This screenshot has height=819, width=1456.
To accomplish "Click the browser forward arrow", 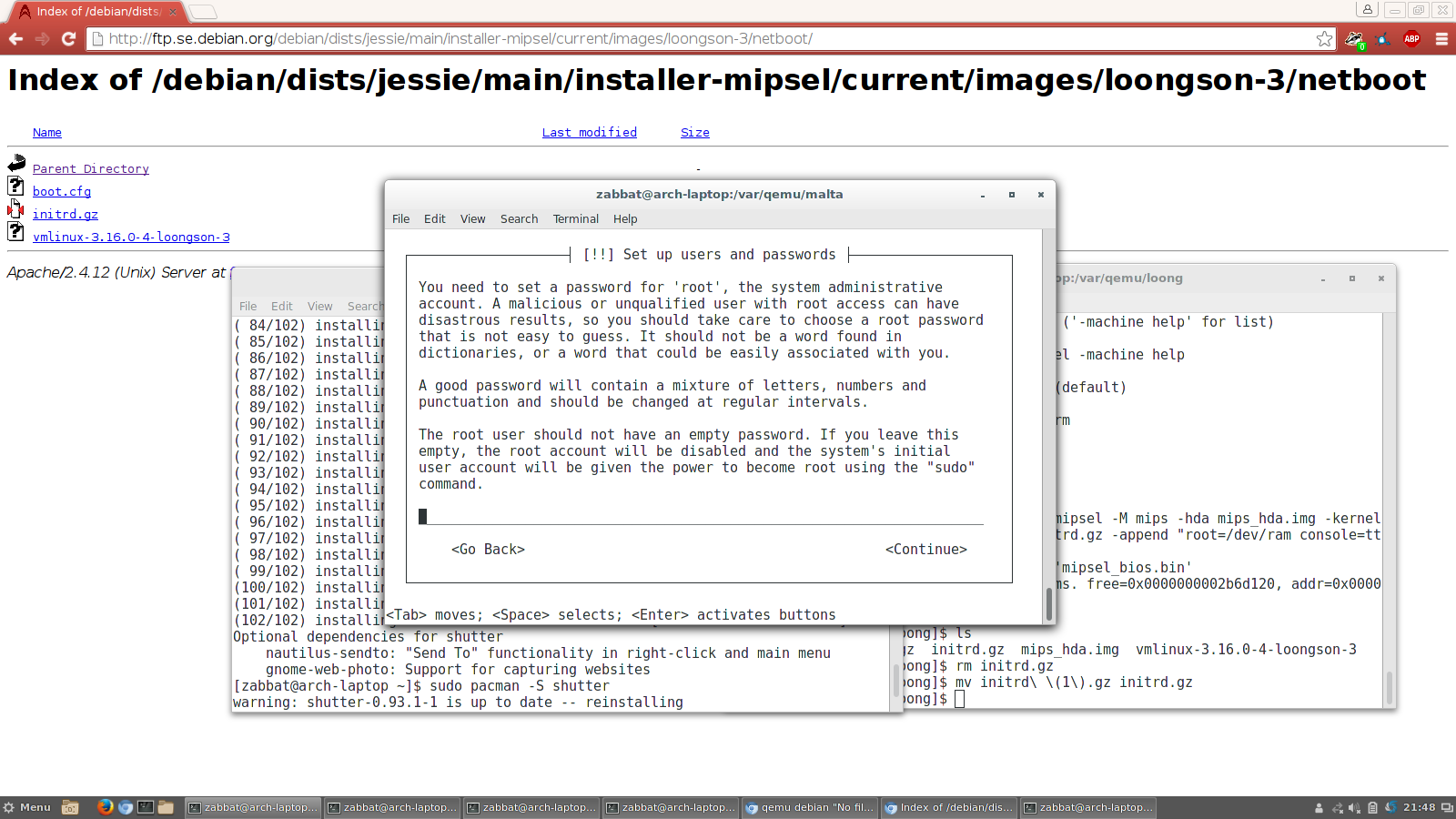I will (x=42, y=39).
